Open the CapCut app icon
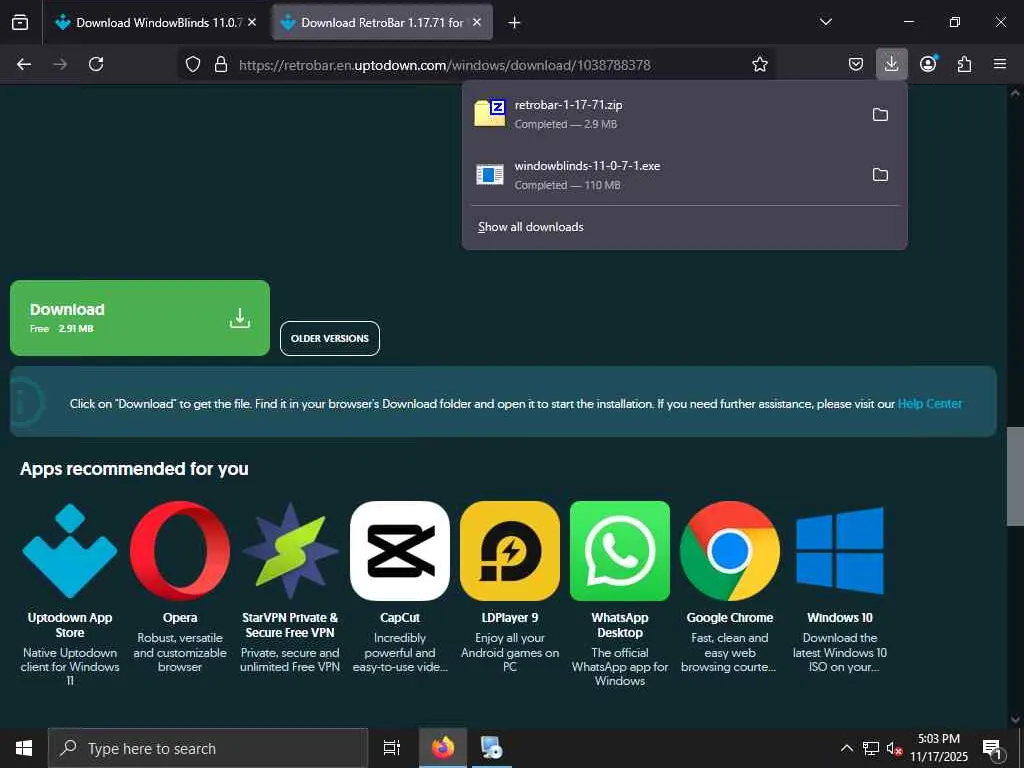The height and width of the screenshot is (768, 1024). point(400,551)
